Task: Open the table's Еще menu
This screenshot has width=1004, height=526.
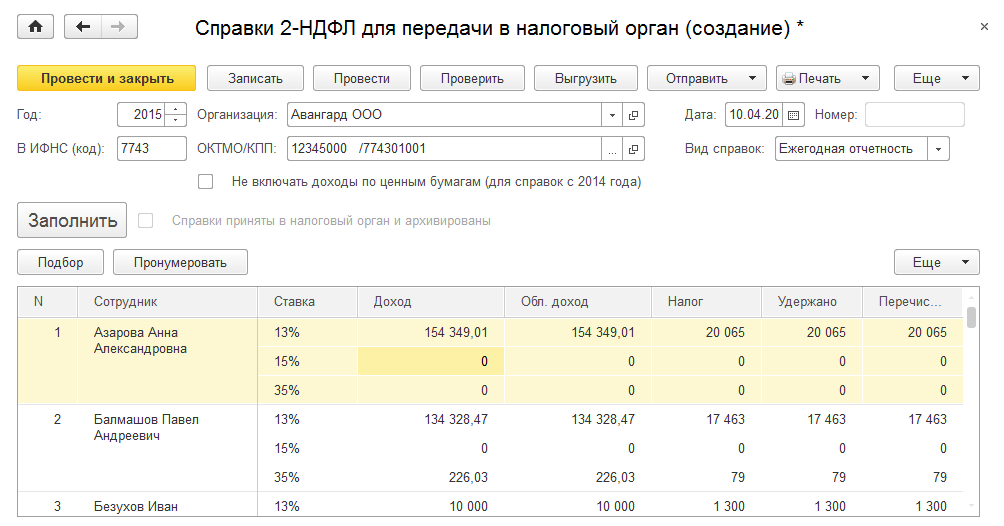Action: (937, 262)
